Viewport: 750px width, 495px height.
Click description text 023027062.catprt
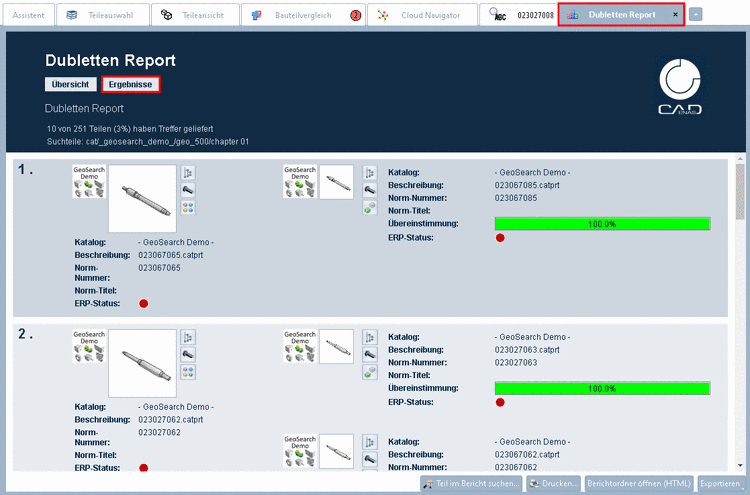click(171, 419)
